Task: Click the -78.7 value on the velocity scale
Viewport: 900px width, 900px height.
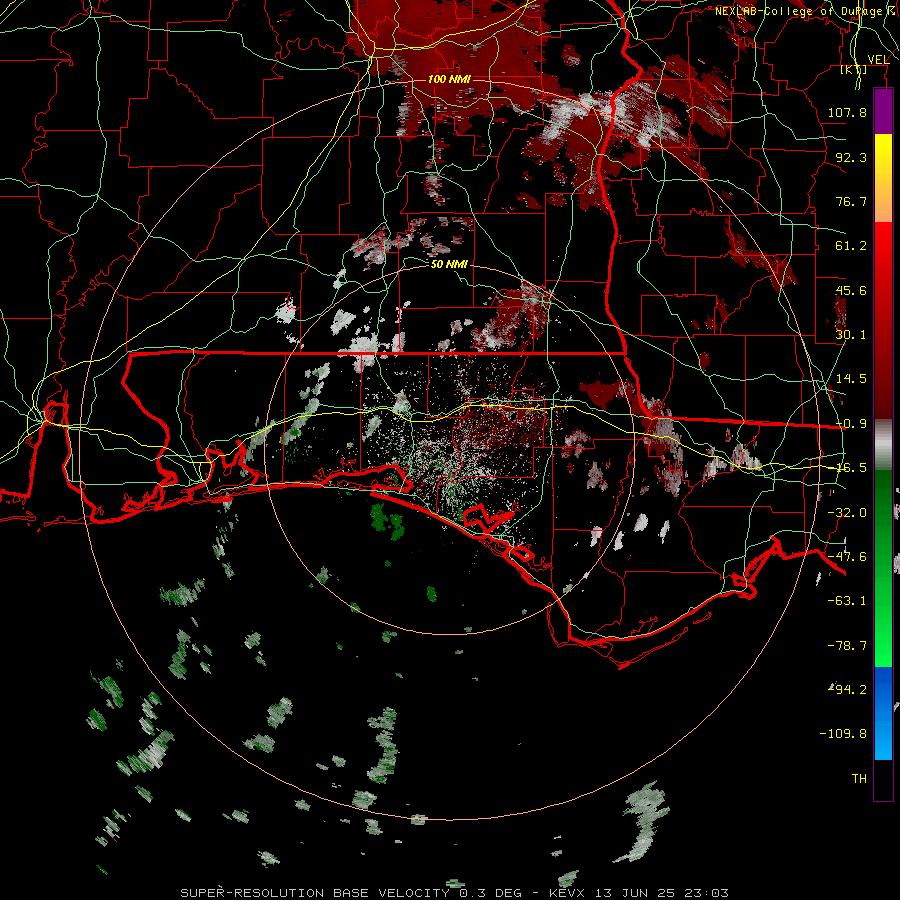Action: tap(847, 645)
